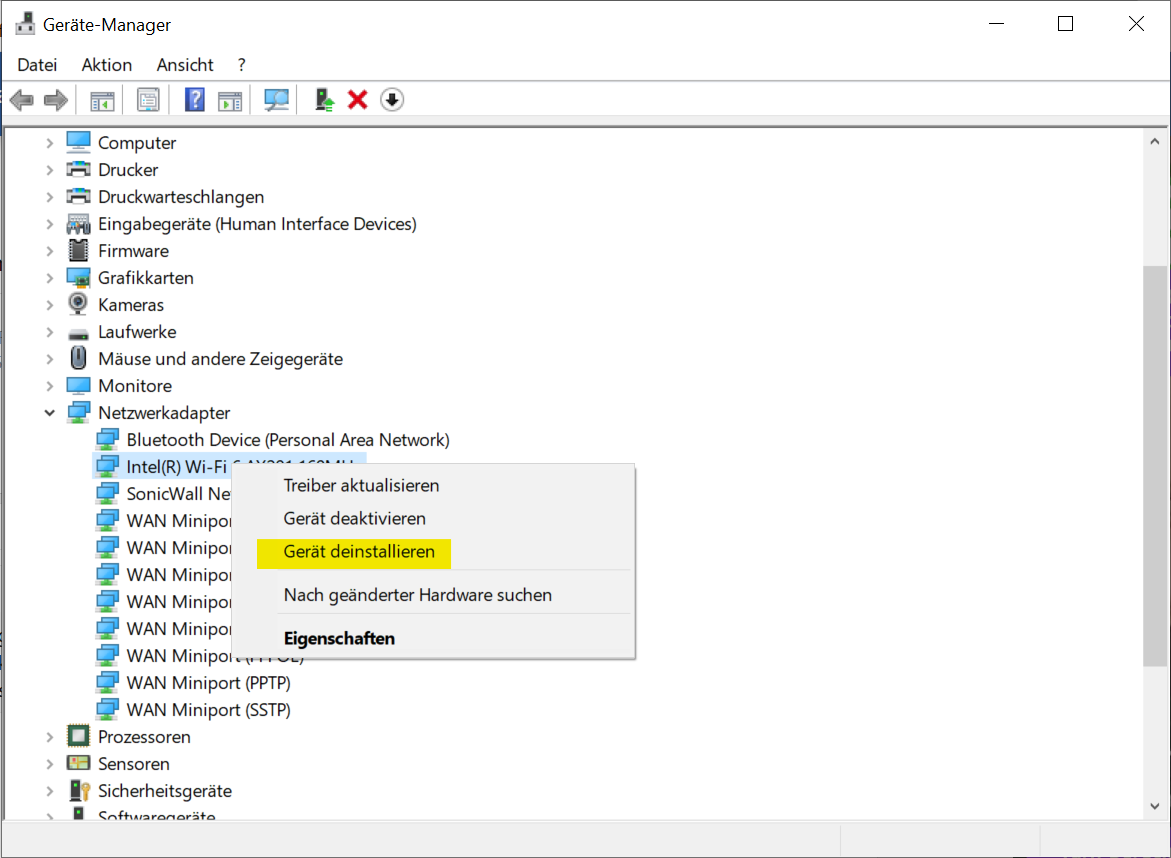This screenshot has height=858, width=1171.
Task: Click the vertical scrollbar thumb
Action: [x=1155, y=465]
